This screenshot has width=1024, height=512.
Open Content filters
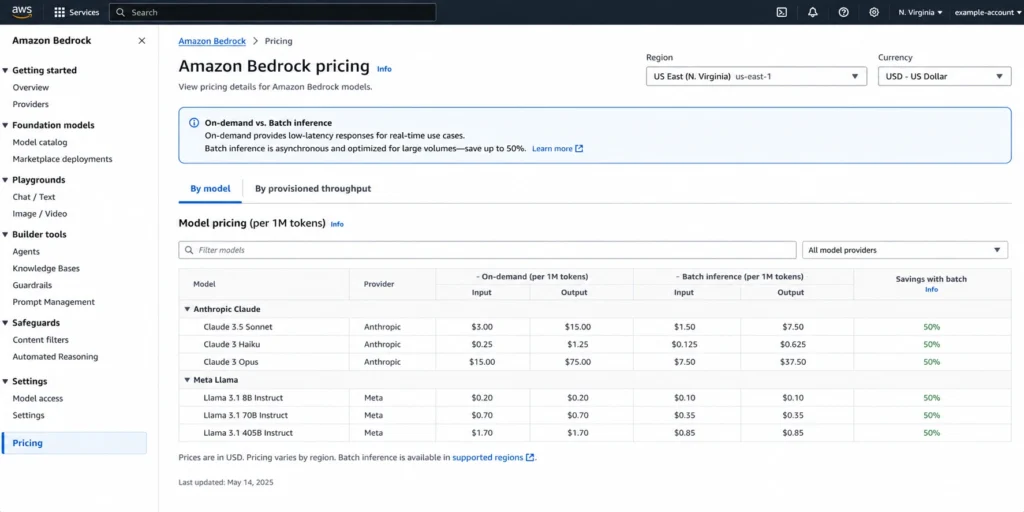pyautogui.click(x=40, y=340)
